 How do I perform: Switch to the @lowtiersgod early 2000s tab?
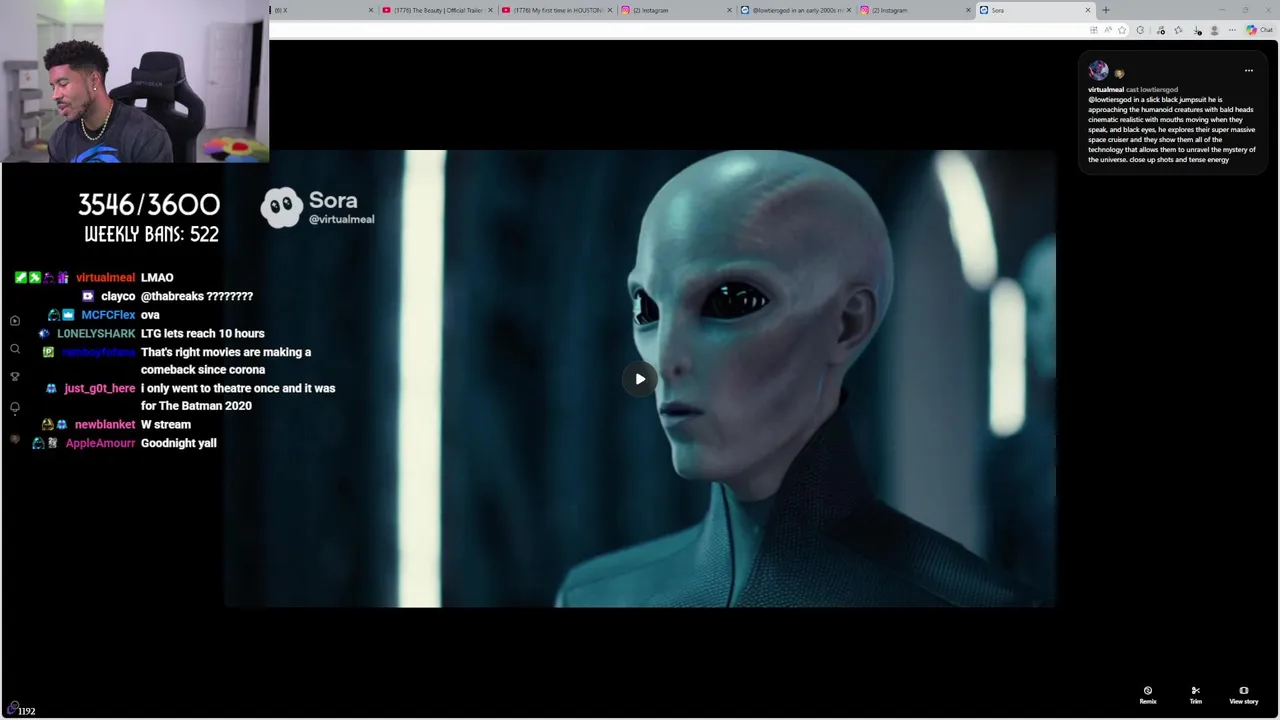(796, 10)
